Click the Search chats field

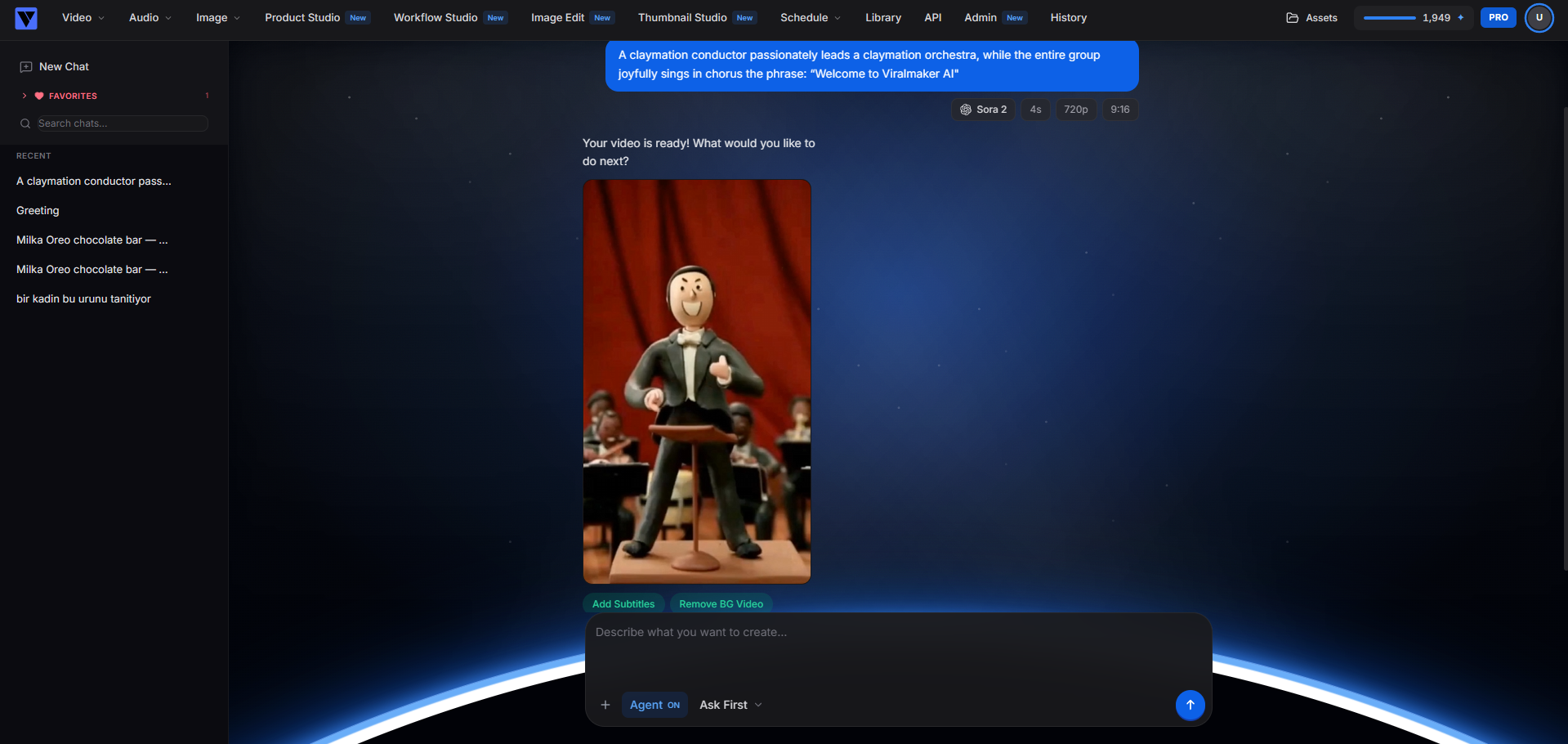tap(122, 123)
